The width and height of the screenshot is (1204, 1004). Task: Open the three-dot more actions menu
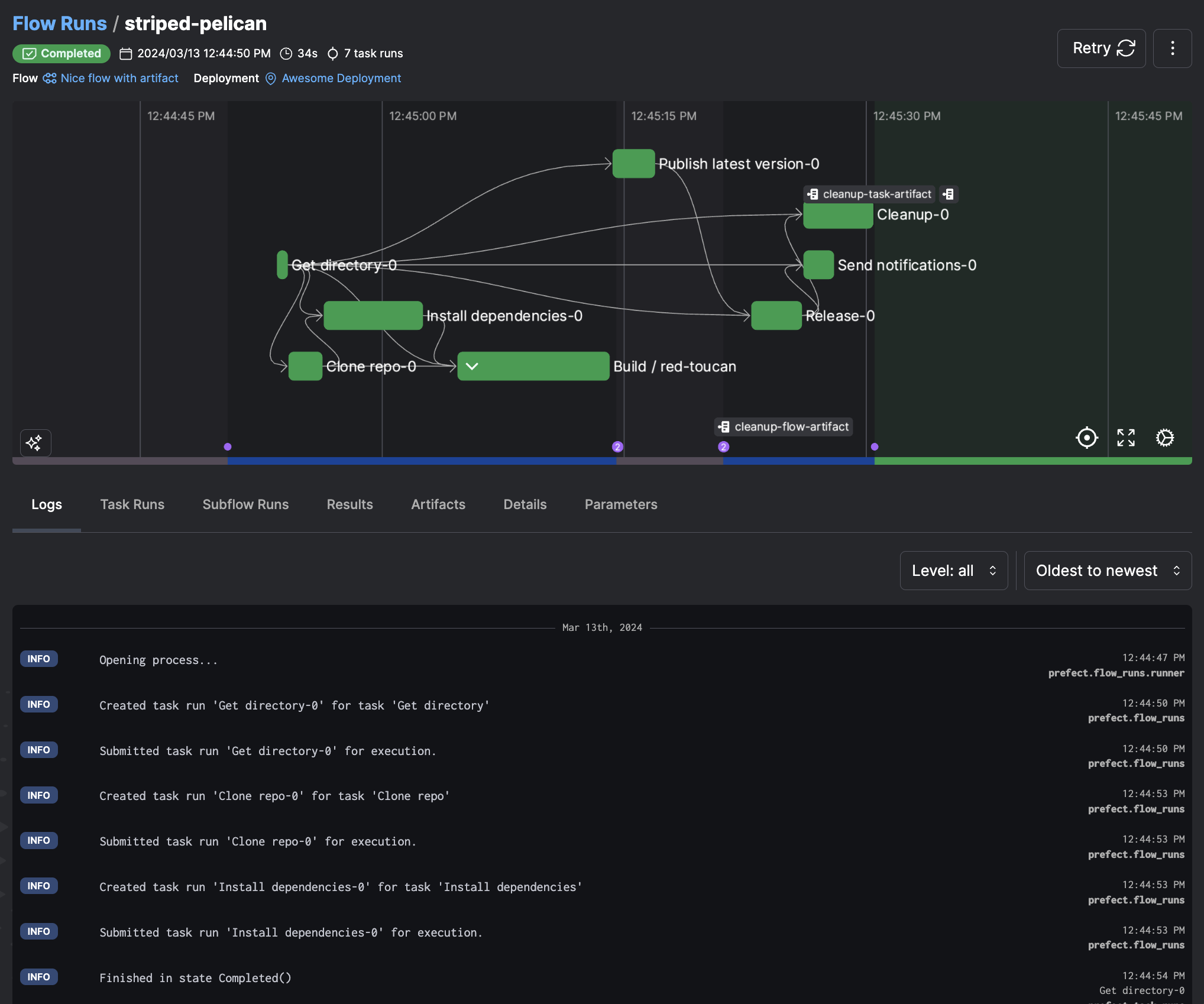[1172, 48]
